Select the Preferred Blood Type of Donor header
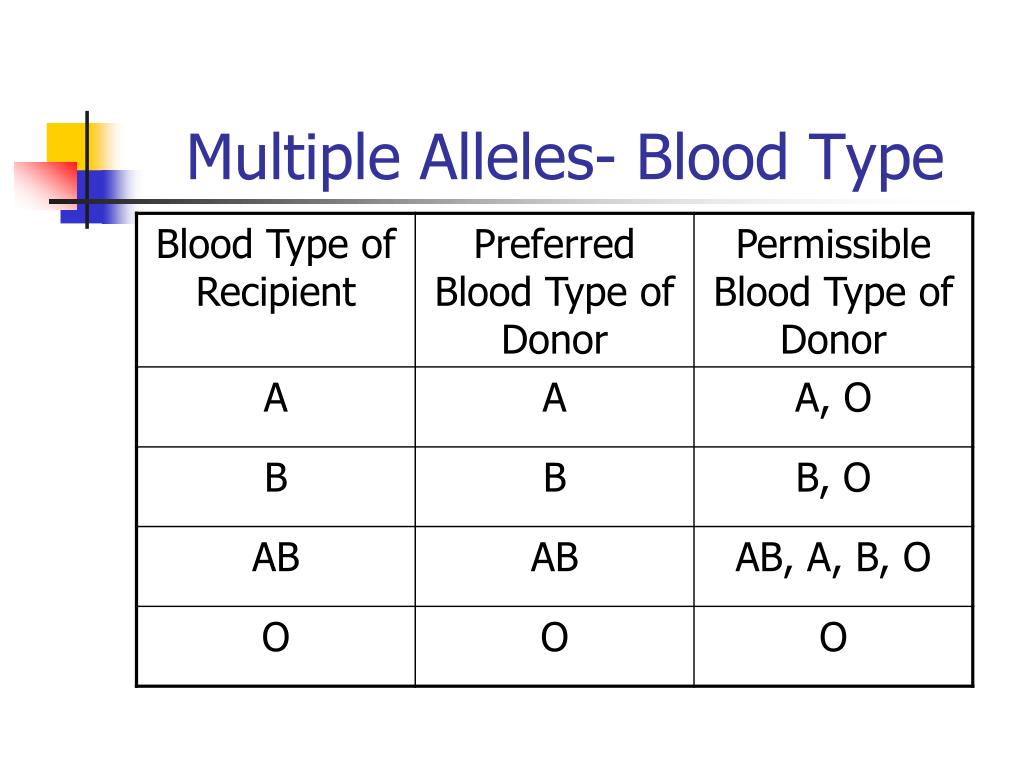 click(x=554, y=291)
